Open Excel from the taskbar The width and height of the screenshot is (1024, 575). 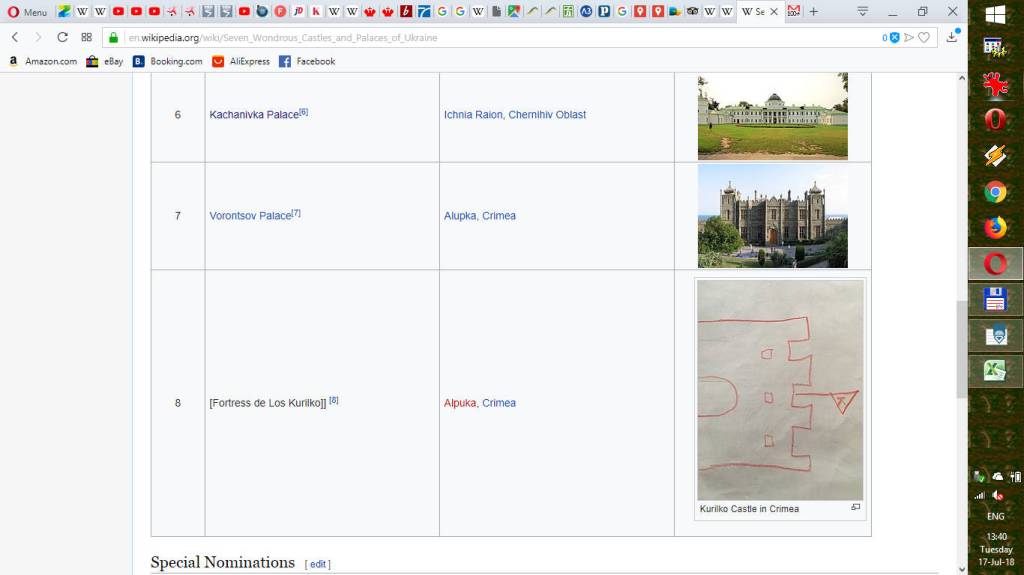tap(995, 370)
